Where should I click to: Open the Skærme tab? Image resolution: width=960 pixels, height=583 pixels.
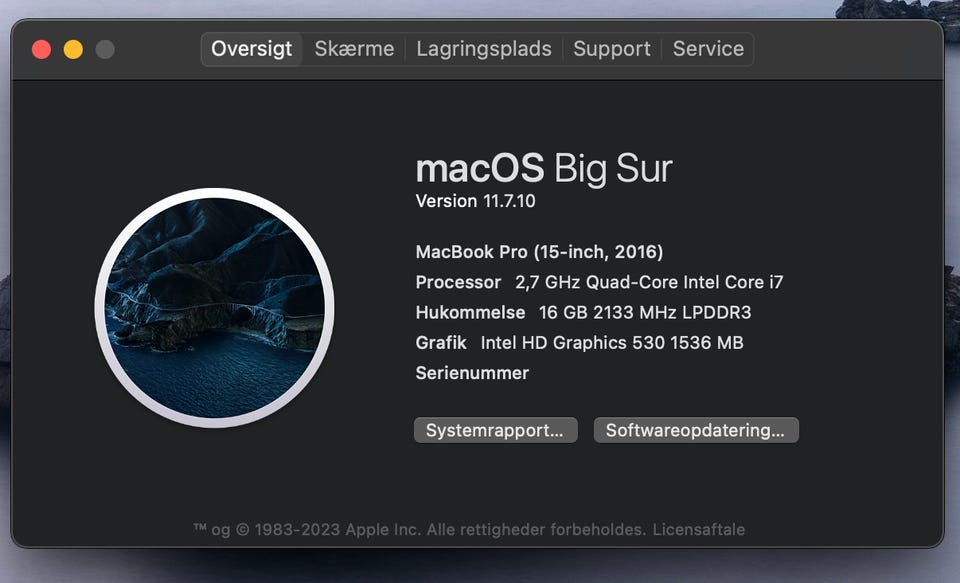(x=354, y=49)
